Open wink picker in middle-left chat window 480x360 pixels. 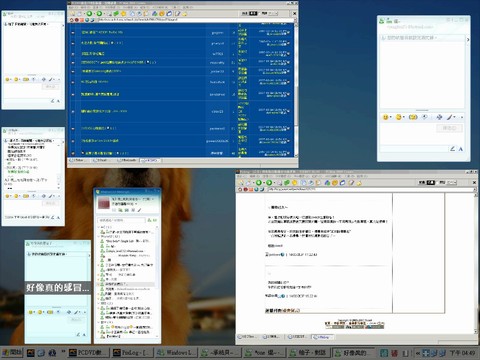(16, 196)
